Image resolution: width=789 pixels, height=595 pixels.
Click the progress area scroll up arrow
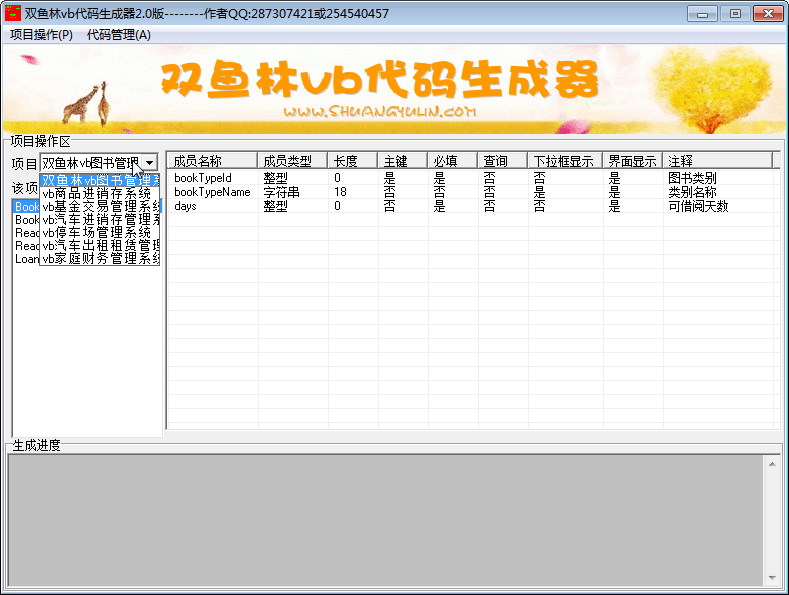[x=772, y=464]
